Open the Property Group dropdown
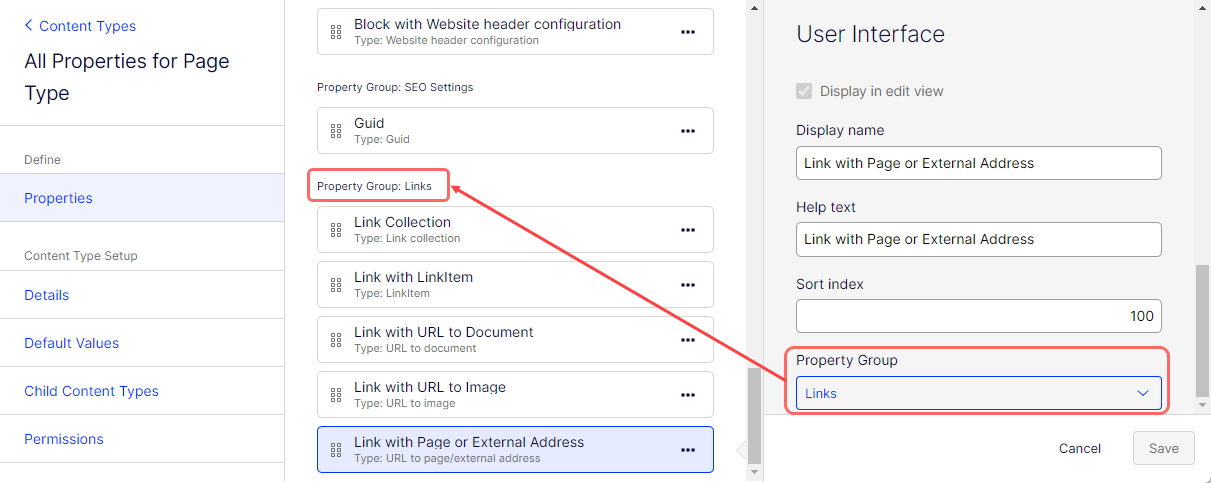1211x483 pixels. click(979, 393)
